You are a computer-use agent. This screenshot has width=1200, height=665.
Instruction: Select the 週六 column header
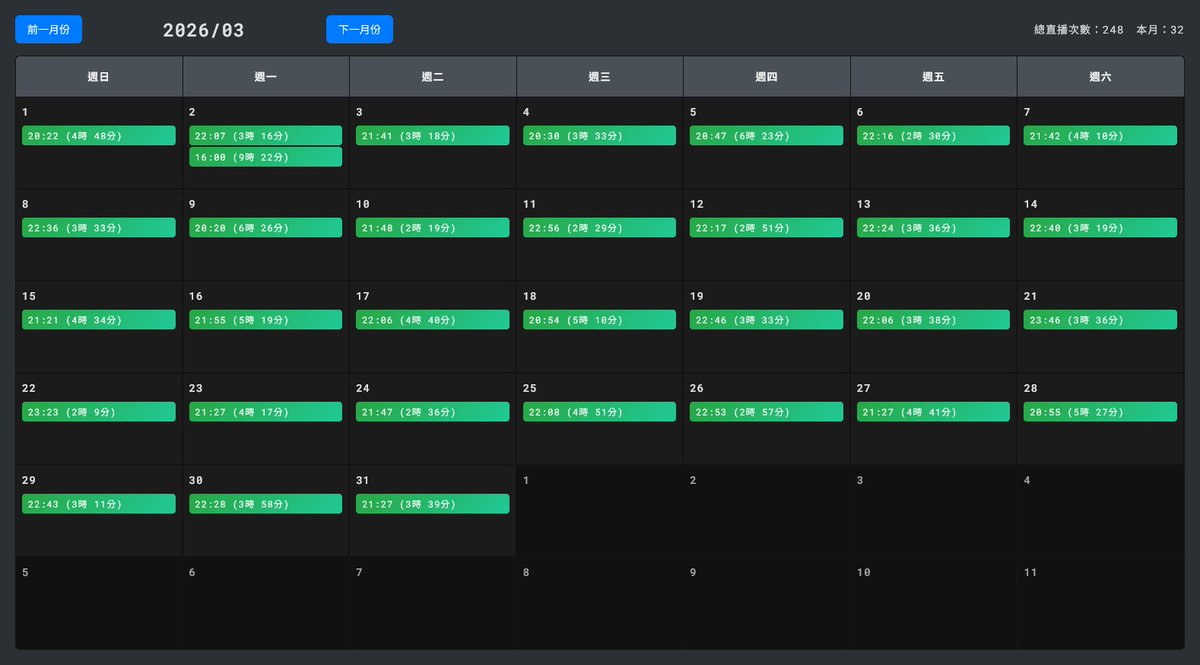tap(1101, 77)
